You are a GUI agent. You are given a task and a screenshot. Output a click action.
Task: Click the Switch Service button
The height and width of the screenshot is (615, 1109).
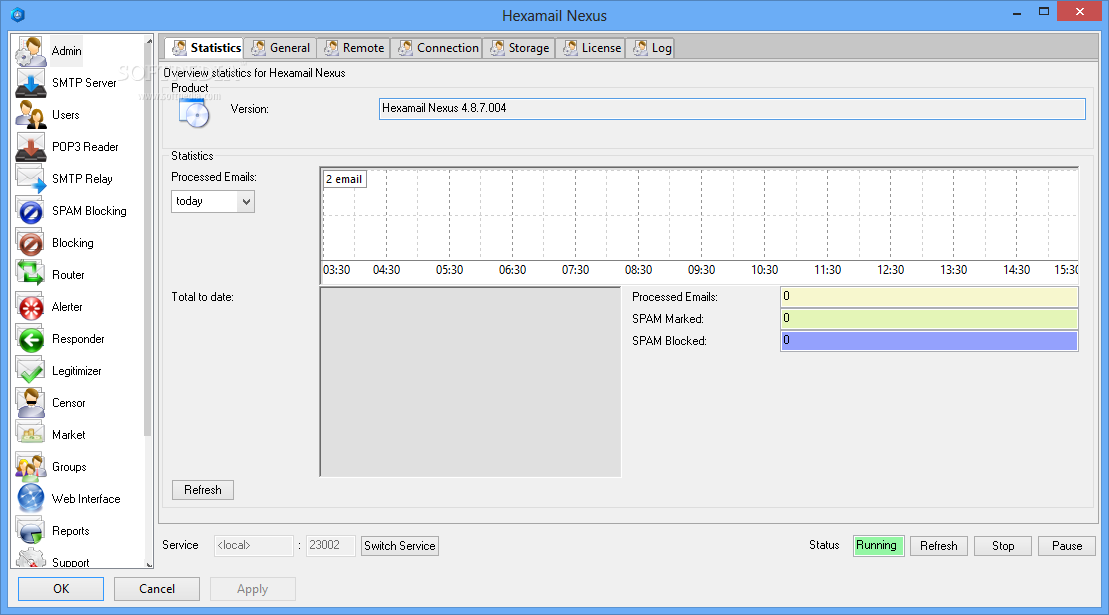point(400,546)
